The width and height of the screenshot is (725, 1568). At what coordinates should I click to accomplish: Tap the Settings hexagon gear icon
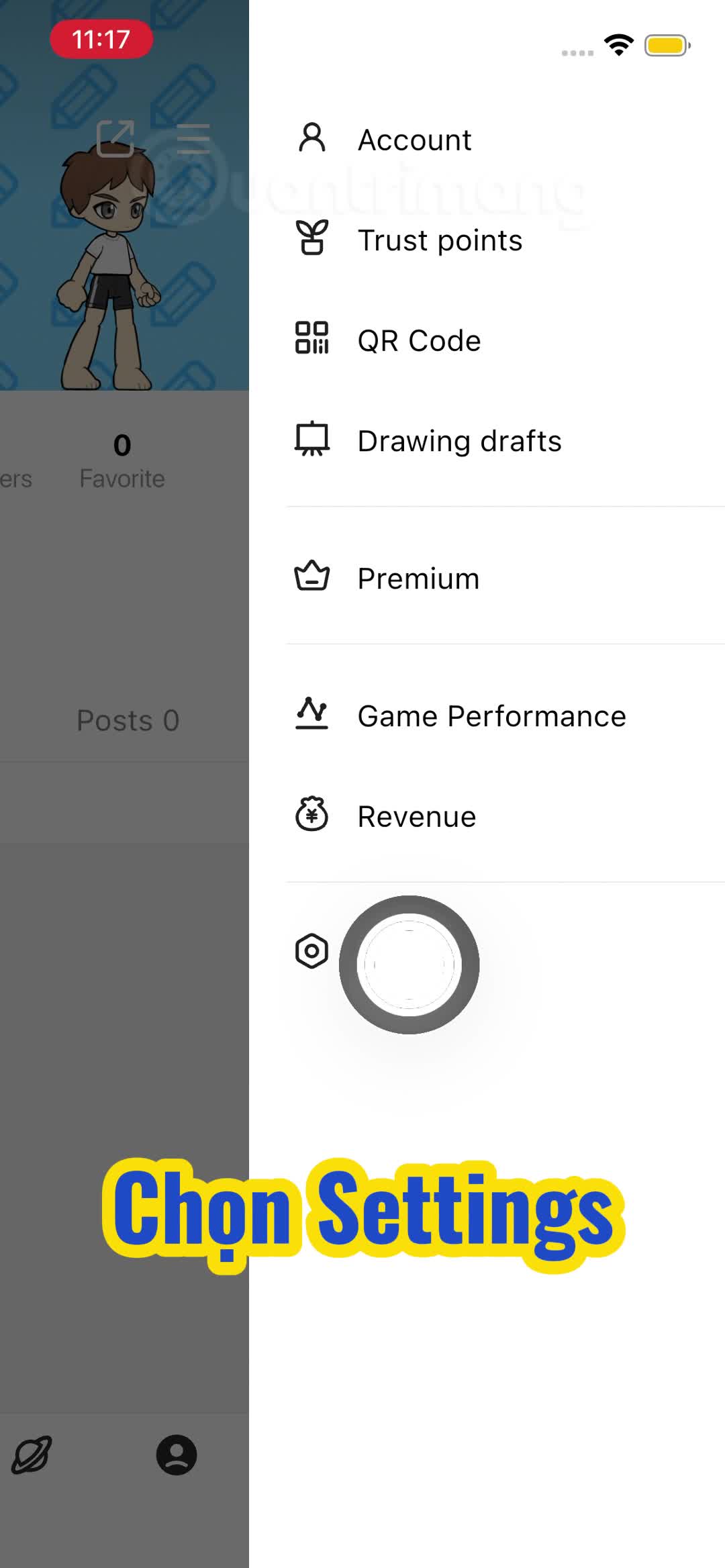coord(312,951)
